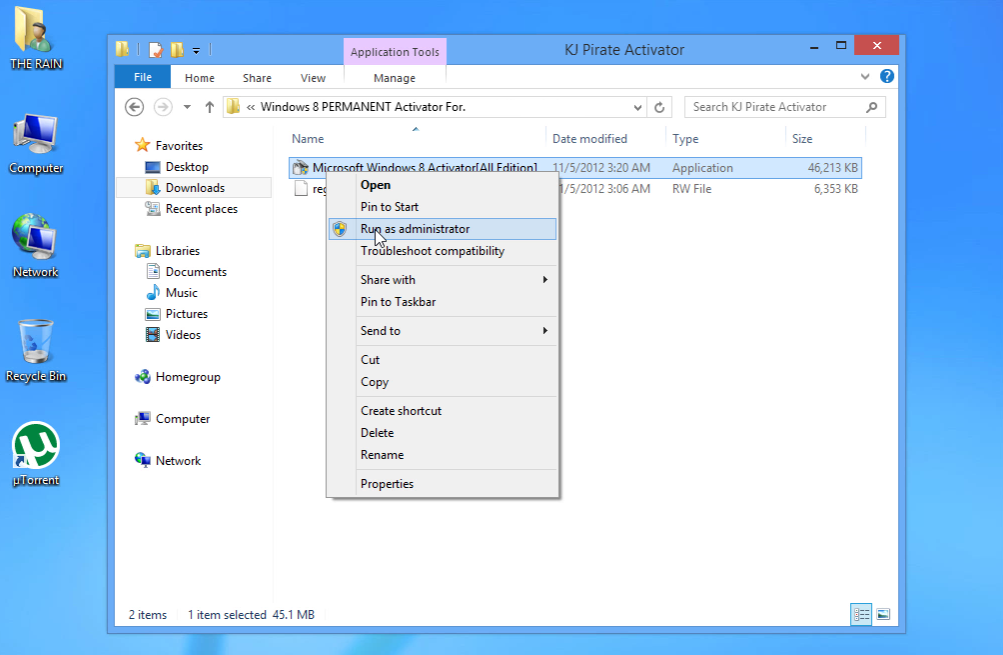Click the 6,353 KB size cell
1003x655 pixels.
point(835,189)
